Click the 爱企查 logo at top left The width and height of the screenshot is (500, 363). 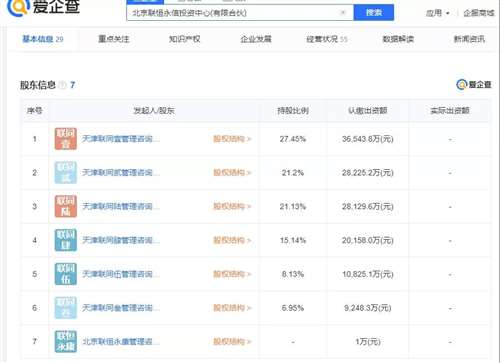pos(44,7)
